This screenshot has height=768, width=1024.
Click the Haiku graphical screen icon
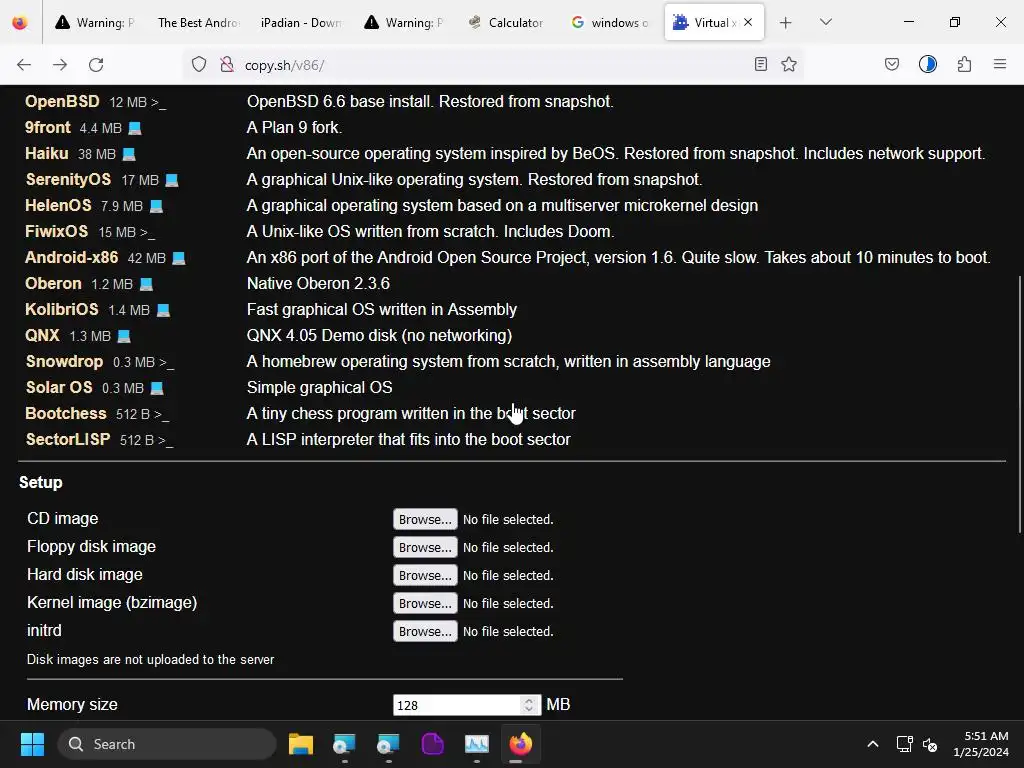coord(129,154)
